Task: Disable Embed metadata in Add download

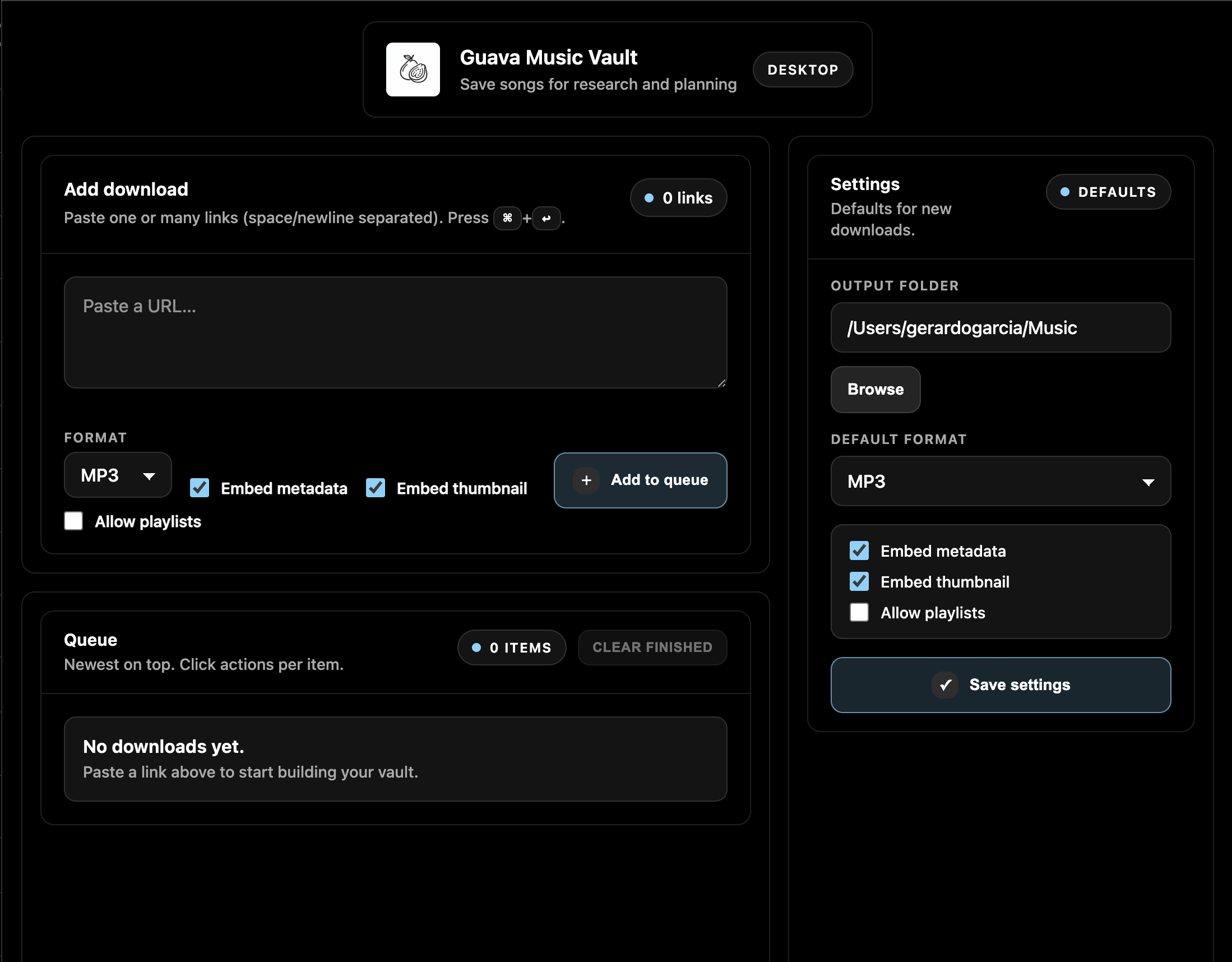Action: pos(199,488)
